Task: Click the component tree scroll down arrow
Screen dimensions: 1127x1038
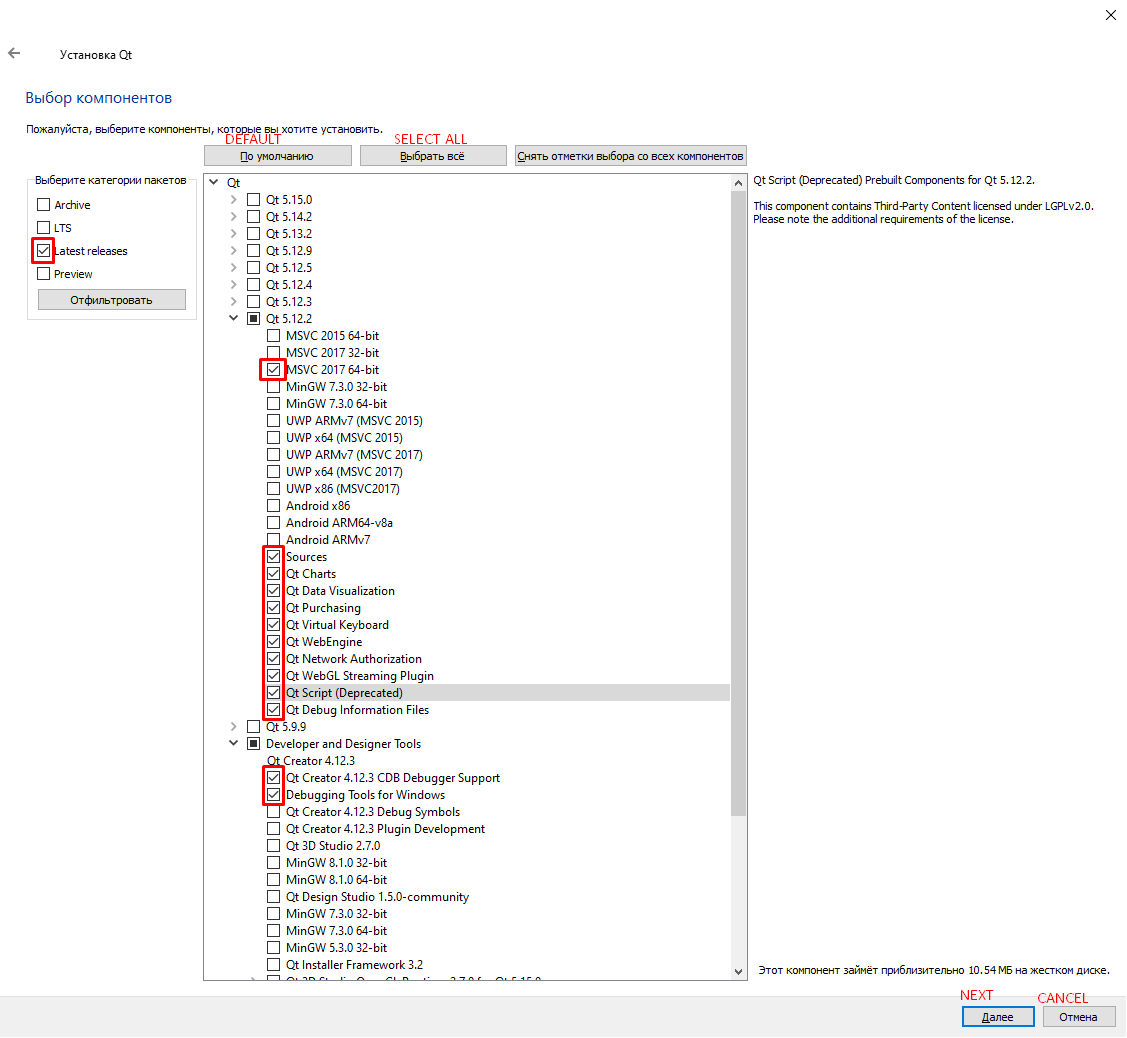Action: point(738,971)
